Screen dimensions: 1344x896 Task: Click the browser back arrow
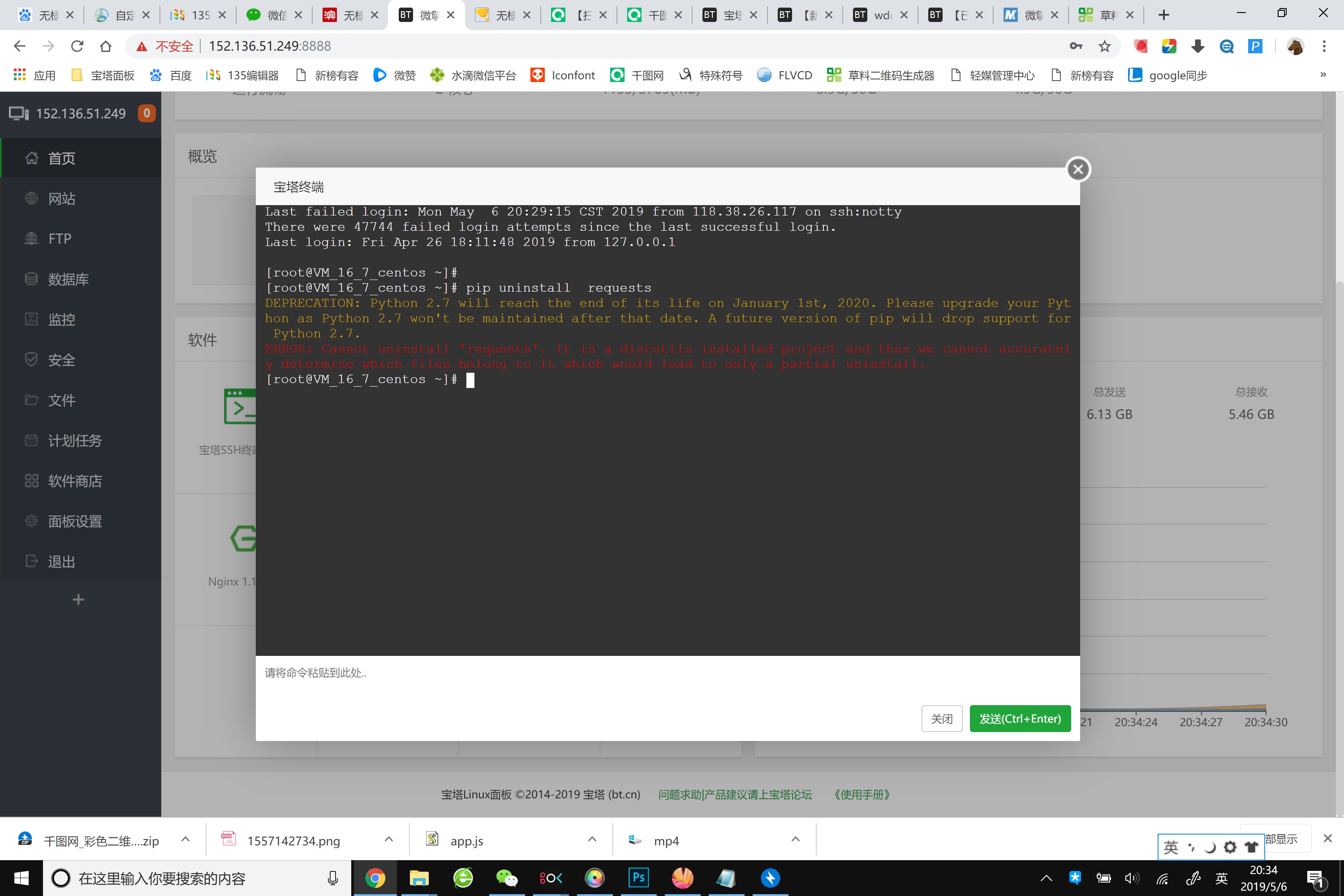coord(20,46)
